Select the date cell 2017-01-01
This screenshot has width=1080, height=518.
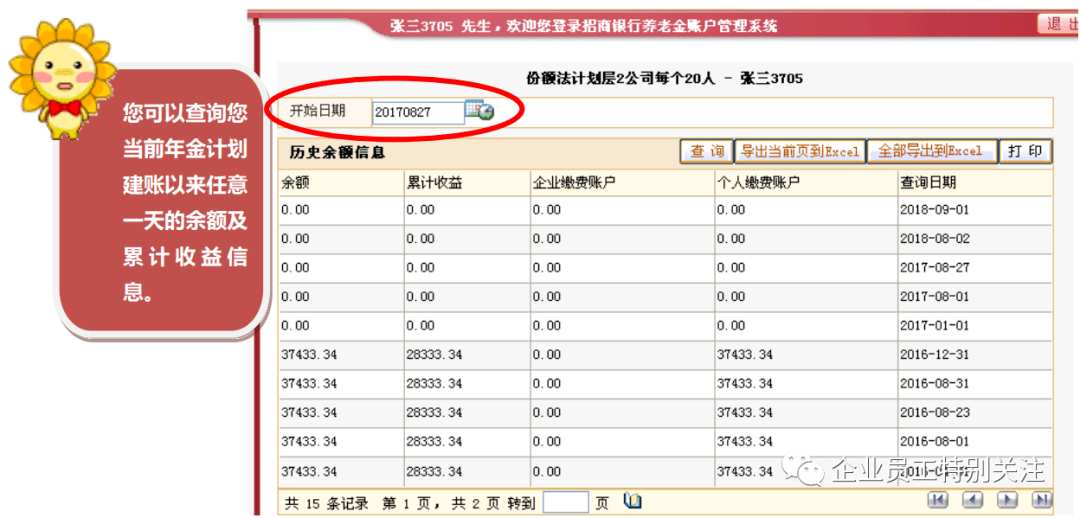point(934,326)
